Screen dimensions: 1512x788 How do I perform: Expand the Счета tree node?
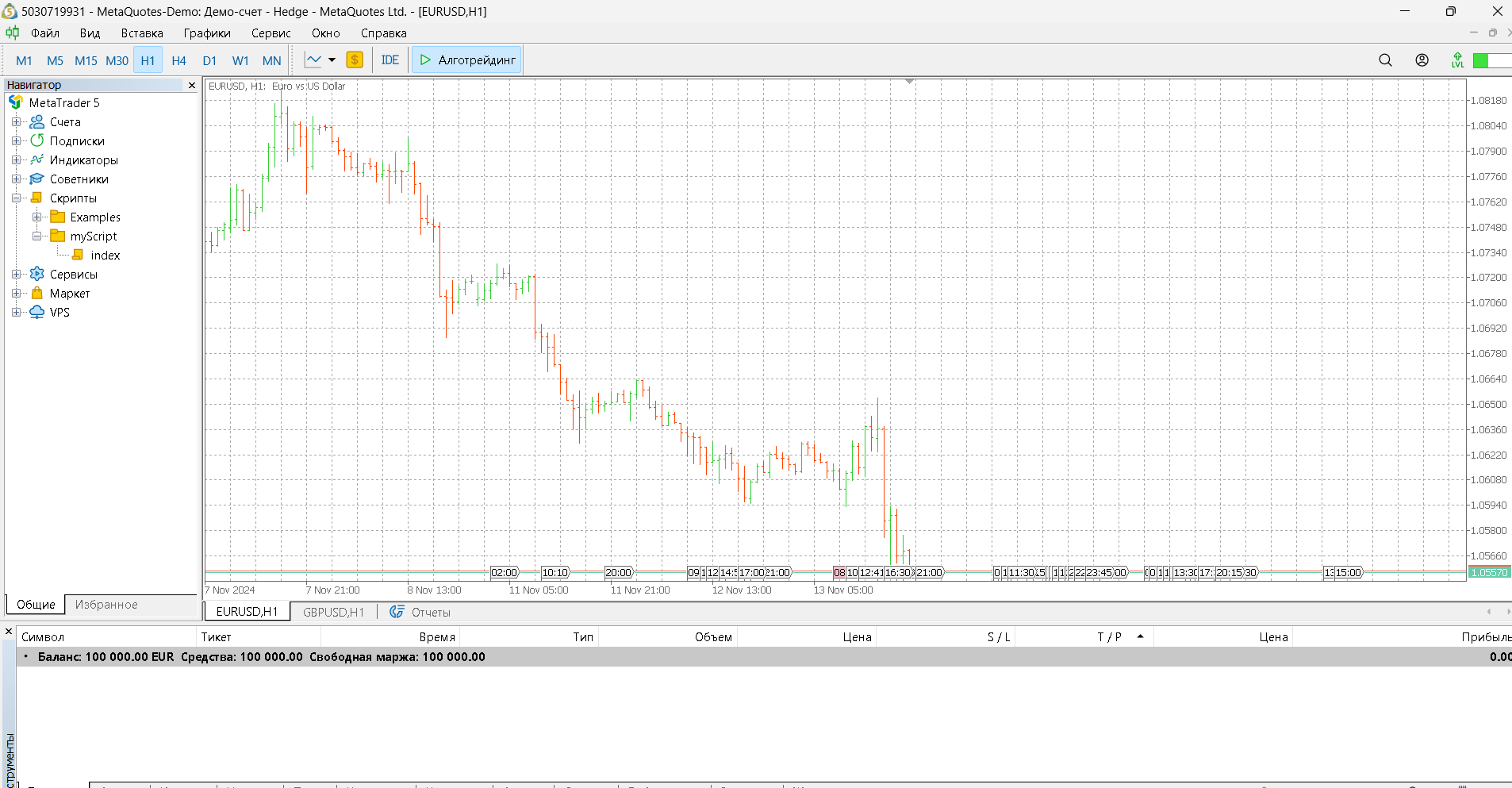coord(16,122)
